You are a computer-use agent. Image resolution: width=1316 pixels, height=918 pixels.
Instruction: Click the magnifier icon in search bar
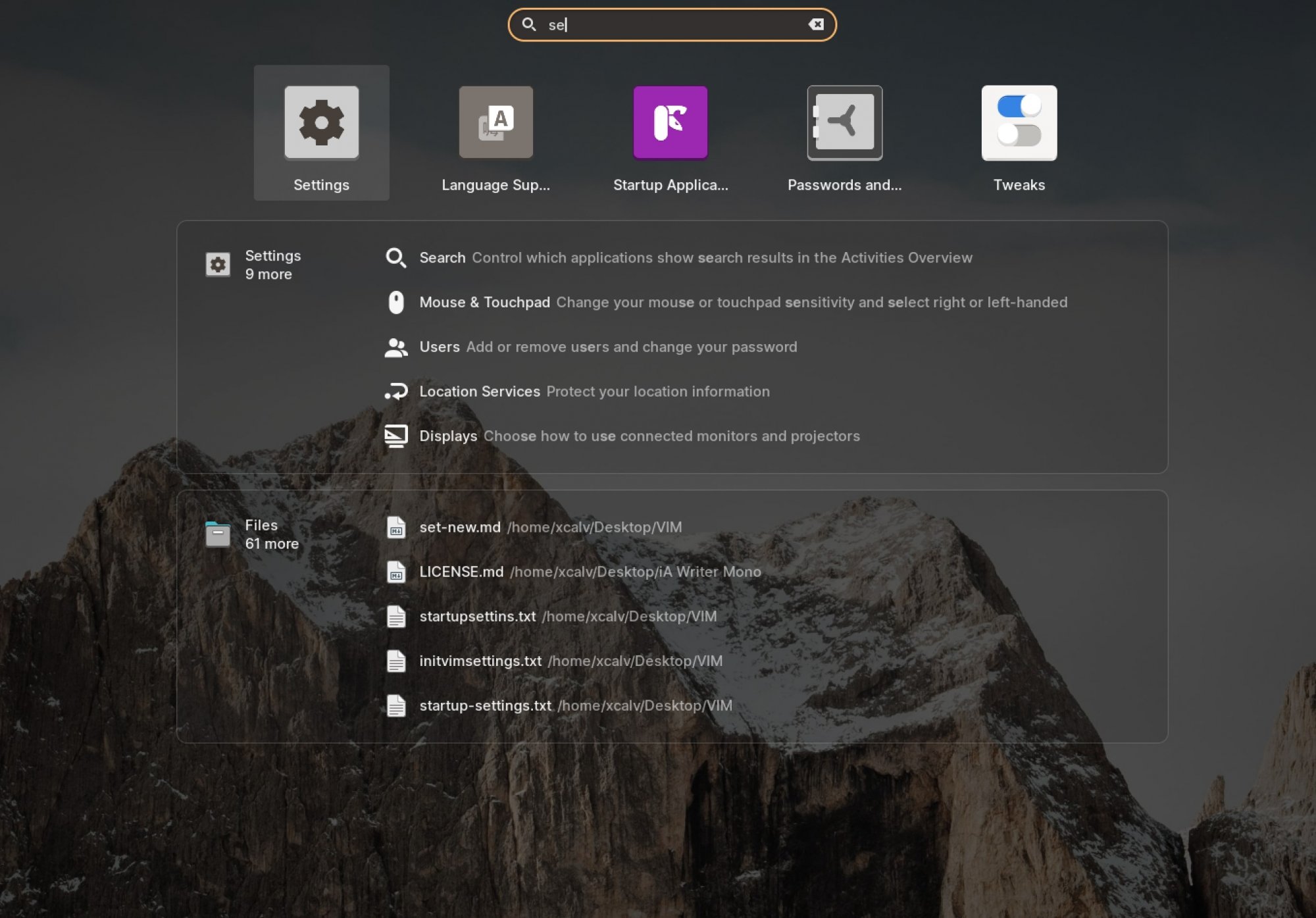(x=528, y=24)
